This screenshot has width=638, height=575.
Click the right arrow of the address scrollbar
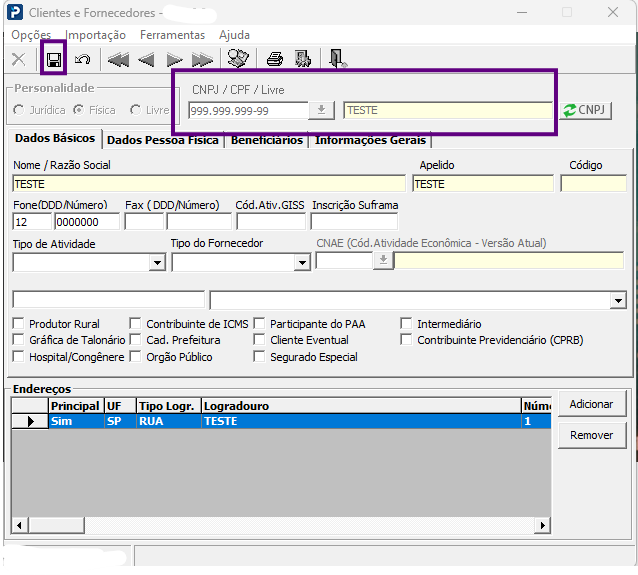click(x=542, y=525)
